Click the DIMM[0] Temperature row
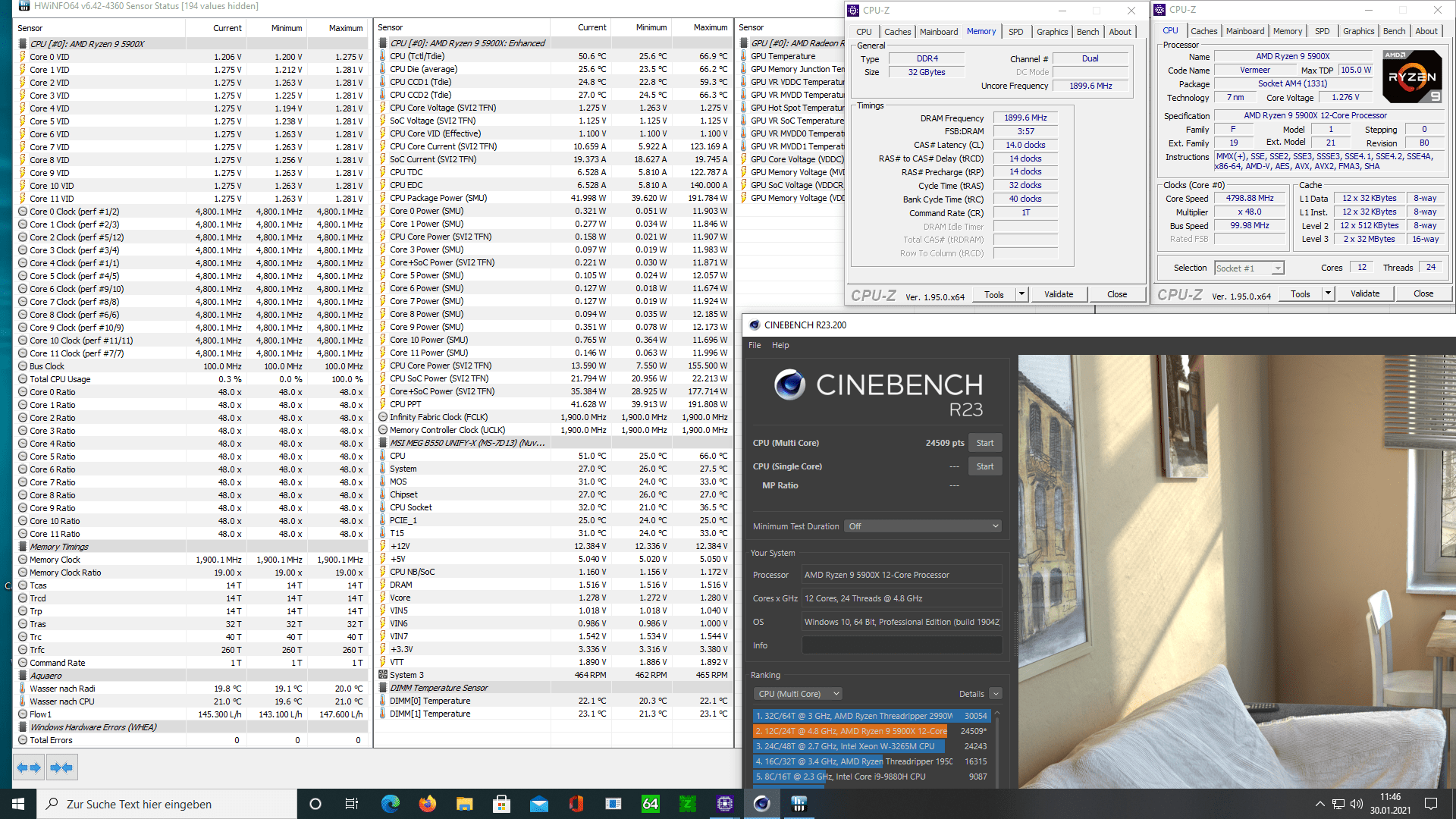Image resolution: width=1456 pixels, height=819 pixels. (x=554, y=701)
